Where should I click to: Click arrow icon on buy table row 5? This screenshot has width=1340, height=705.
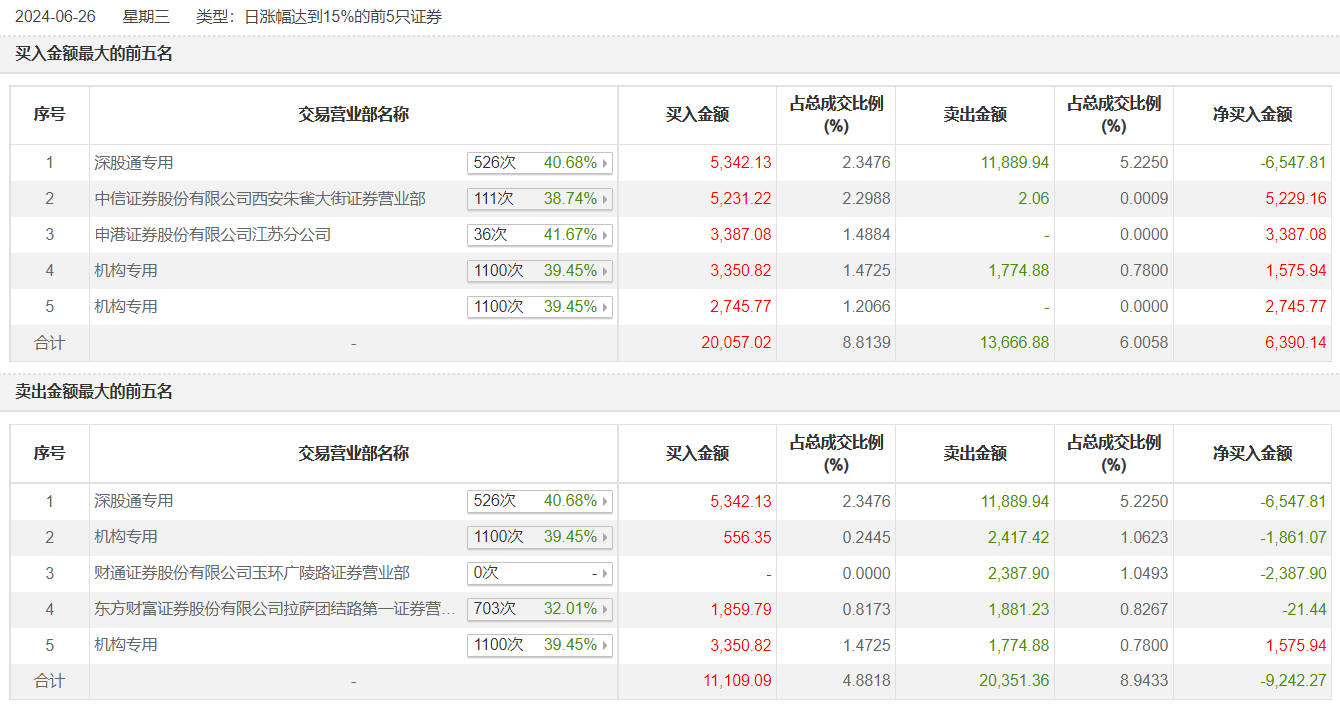click(x=605, y=307)
